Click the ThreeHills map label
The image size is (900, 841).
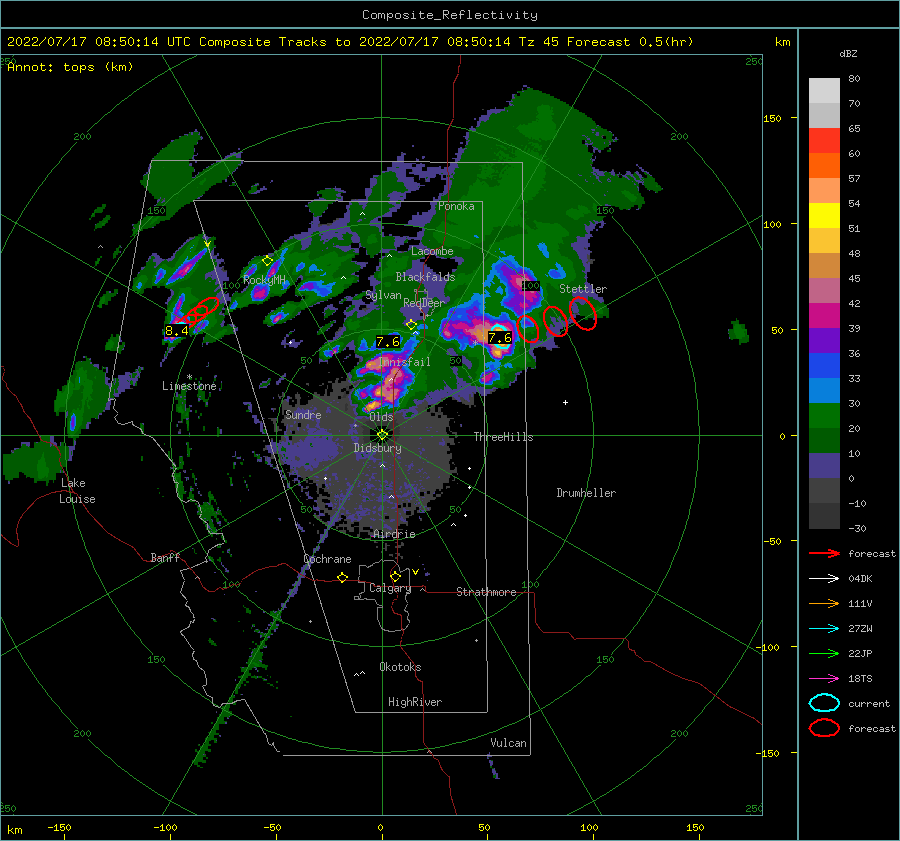coord(503,437)
